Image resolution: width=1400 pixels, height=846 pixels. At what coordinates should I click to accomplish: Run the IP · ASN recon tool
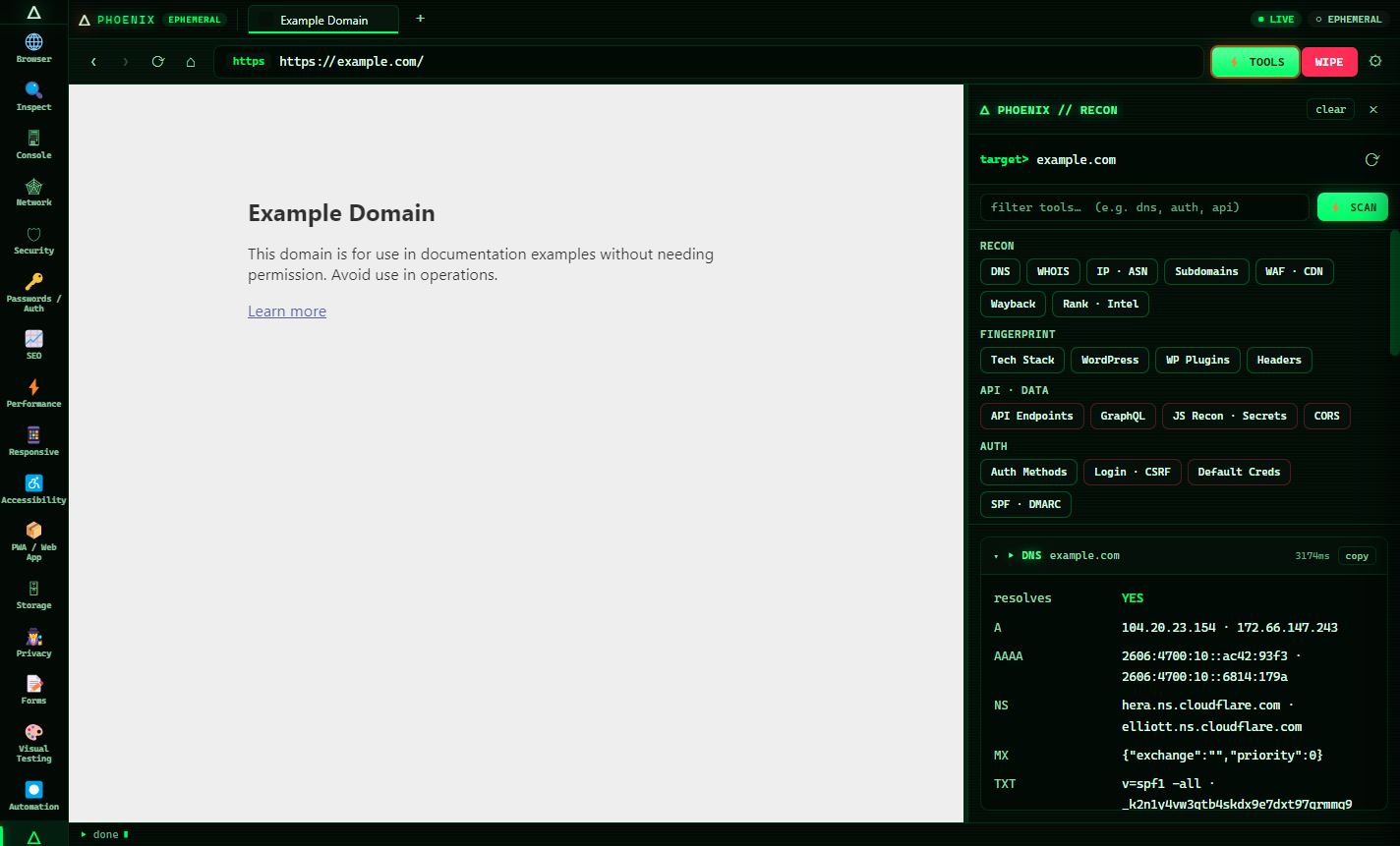[x=1122, y=271]
